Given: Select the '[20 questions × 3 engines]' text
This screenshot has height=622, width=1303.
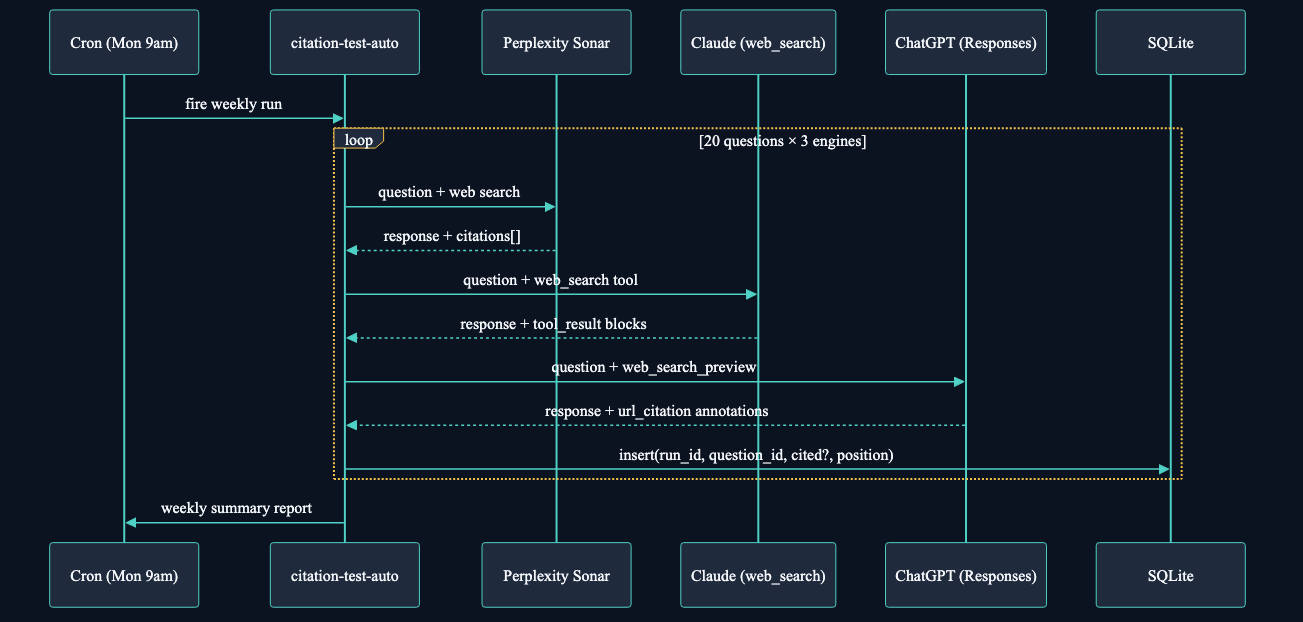Looking at the screenshot, I should click(x=782, y=141).
